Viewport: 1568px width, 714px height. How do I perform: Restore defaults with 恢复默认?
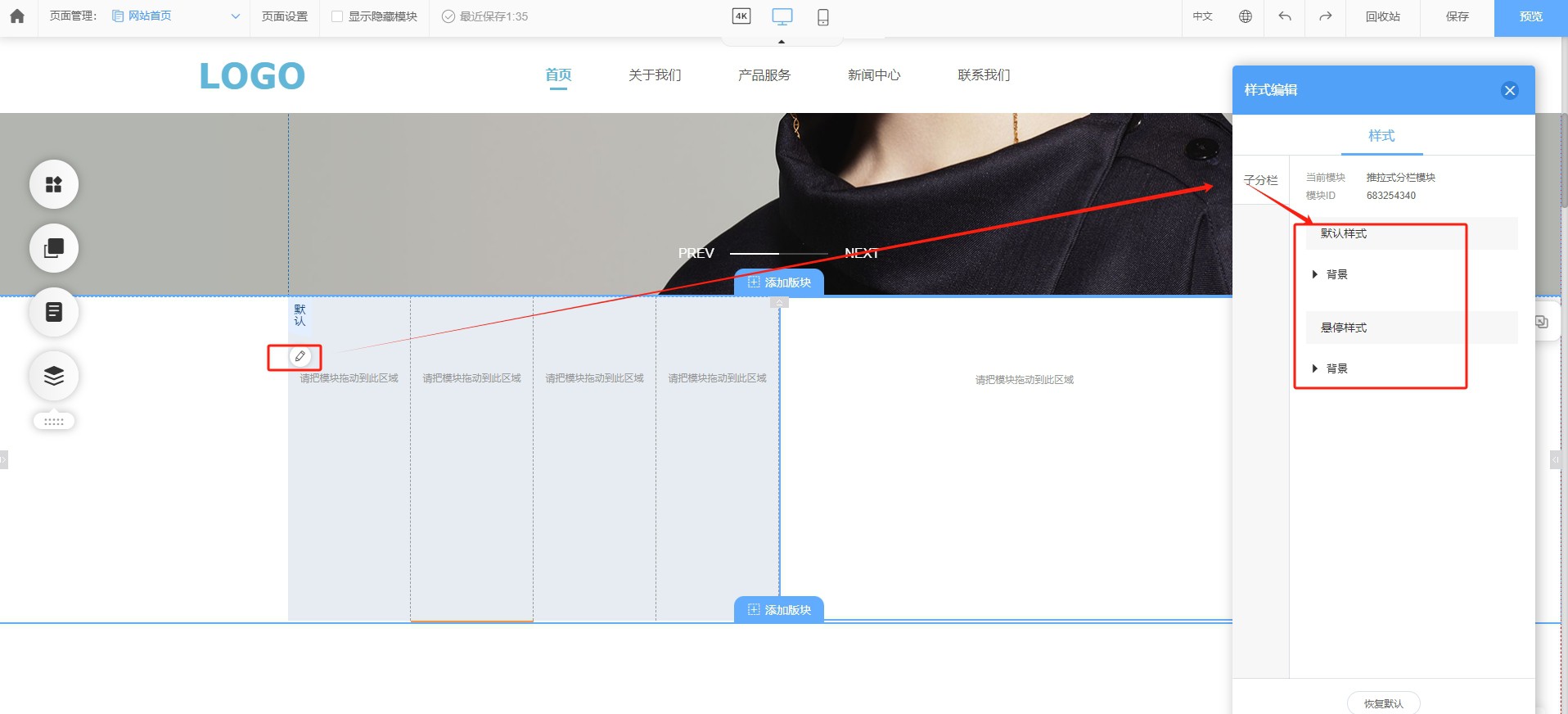[x=1383, y=703]
